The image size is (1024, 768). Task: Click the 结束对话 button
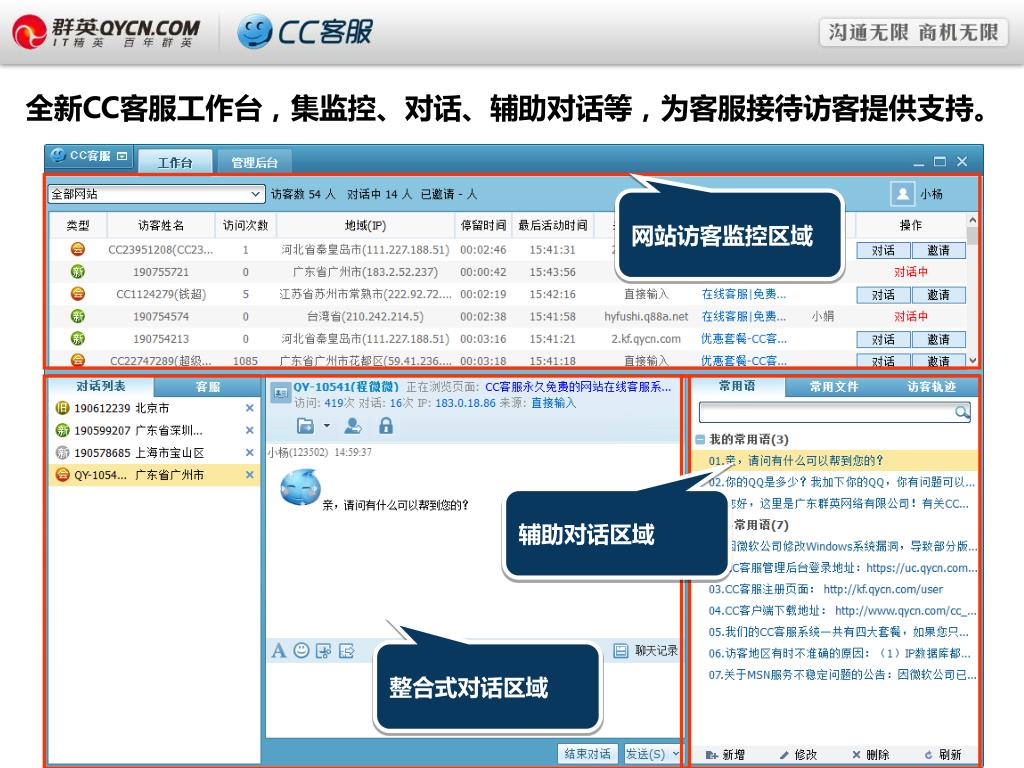[588, 754]
